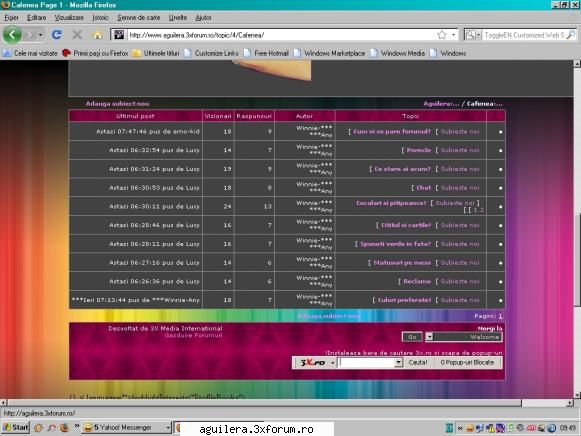581x436 pixels.
Task: Go to the Home page icon
Action: tap(97, 35)
